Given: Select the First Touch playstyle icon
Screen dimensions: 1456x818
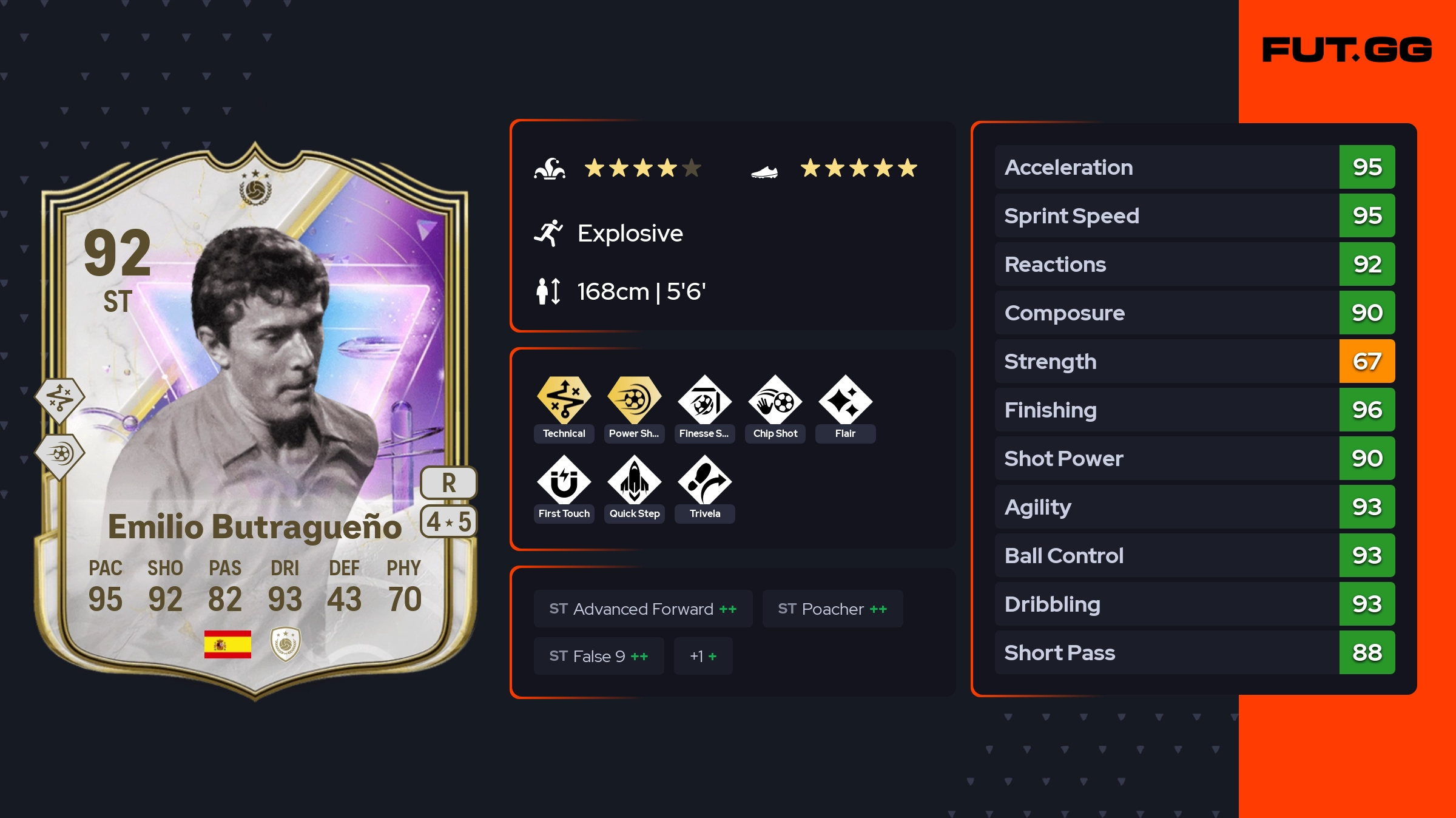Looking at the screenshot, I should pyautogui.click(x=564, y=480).
